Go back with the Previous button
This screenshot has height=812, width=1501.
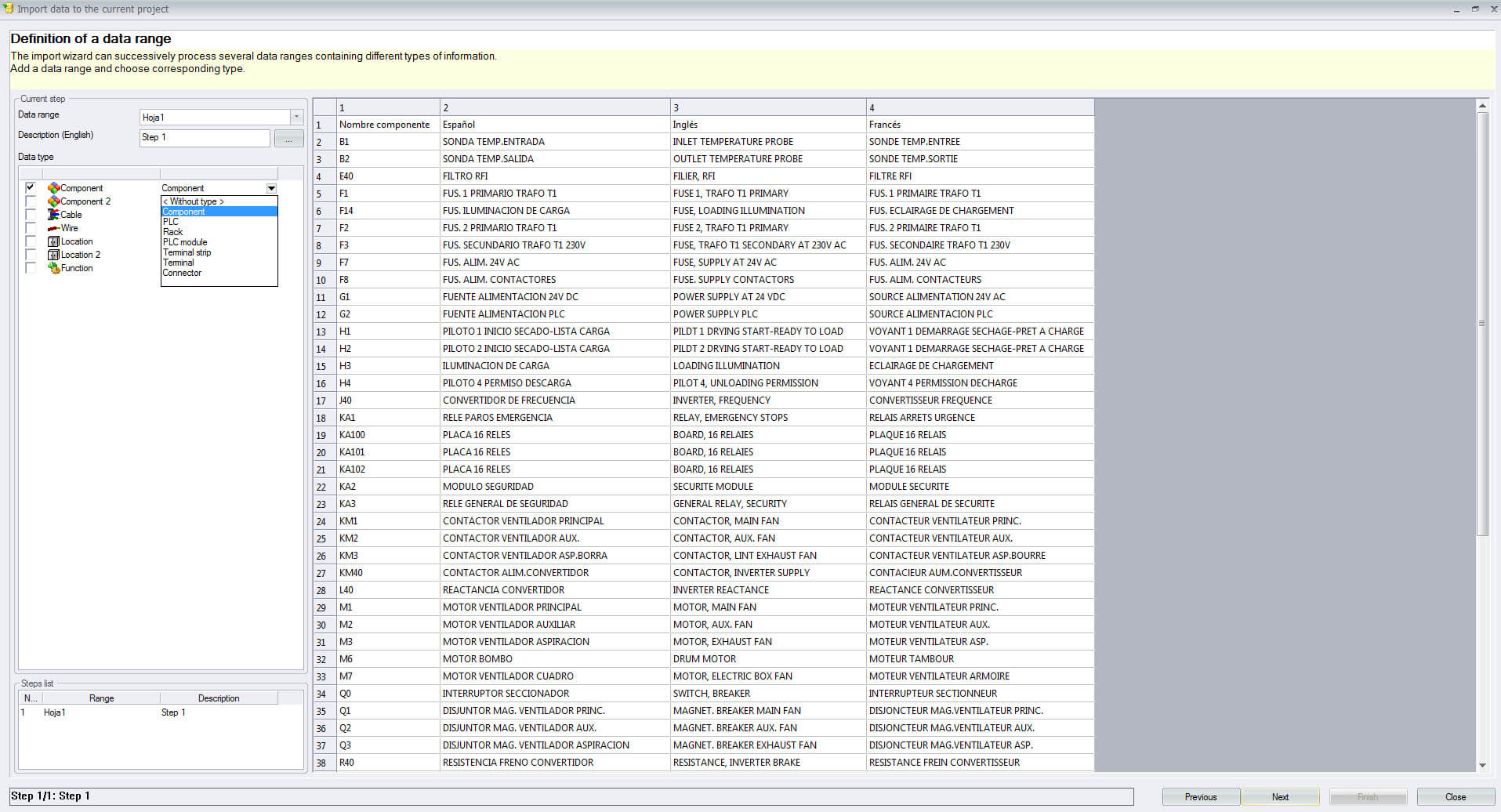(1200, 797)
